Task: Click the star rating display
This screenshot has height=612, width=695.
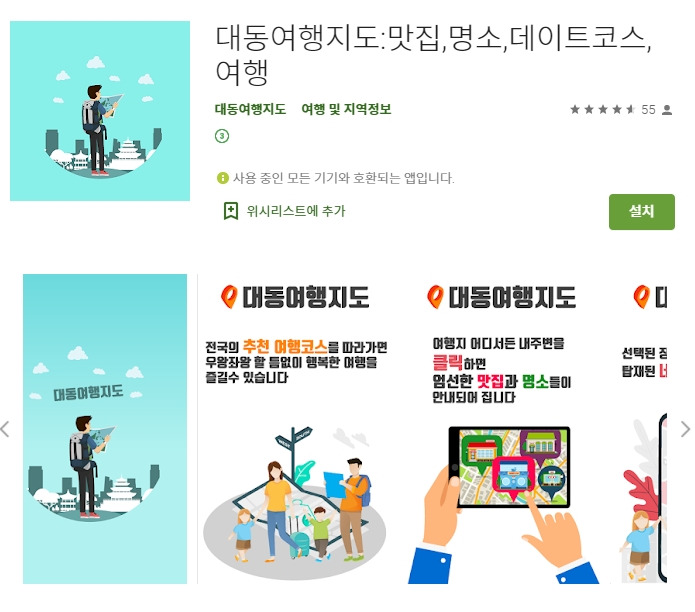Action: [x=603, y=109]
